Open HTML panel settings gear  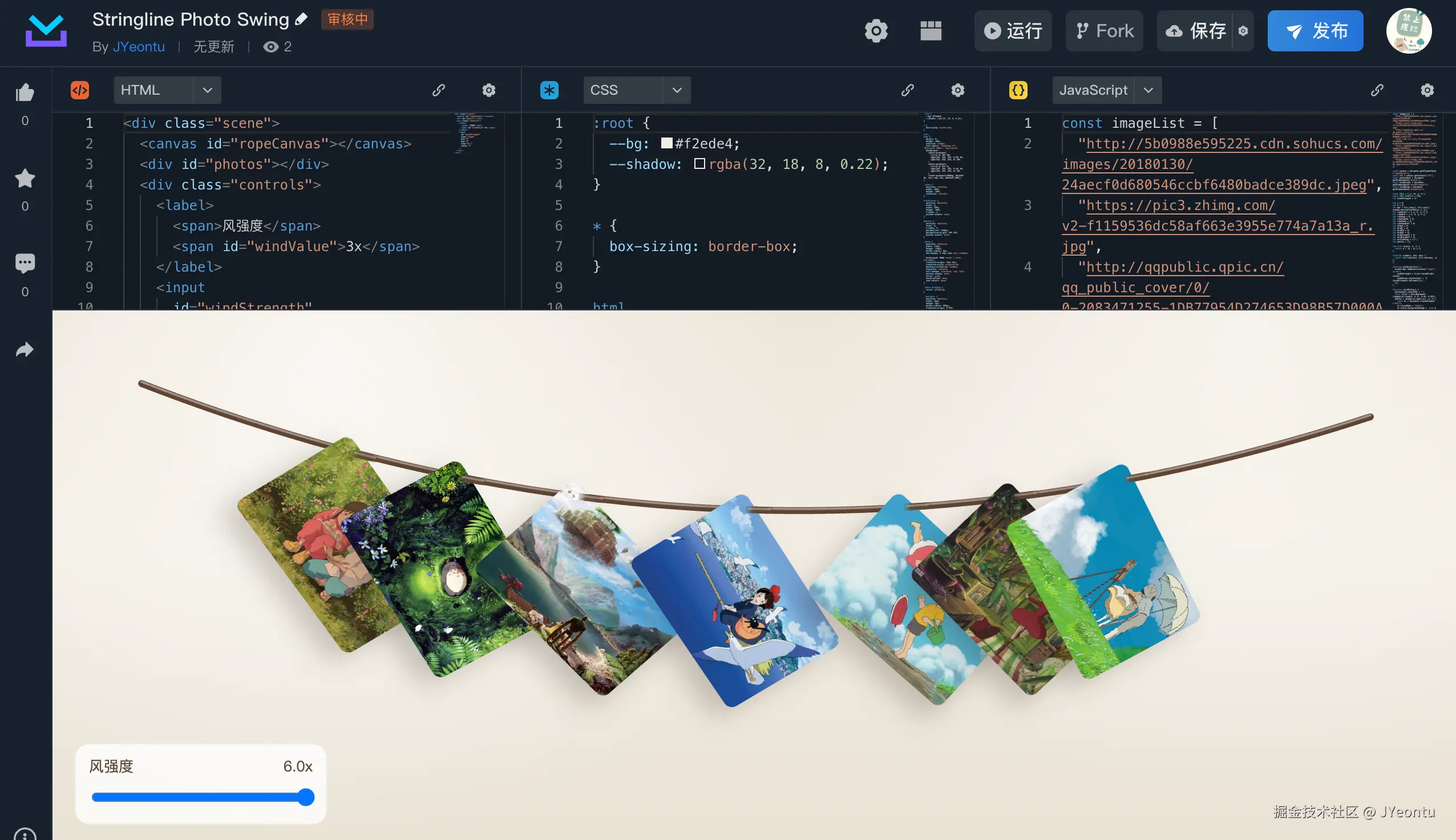pos(488,90)
